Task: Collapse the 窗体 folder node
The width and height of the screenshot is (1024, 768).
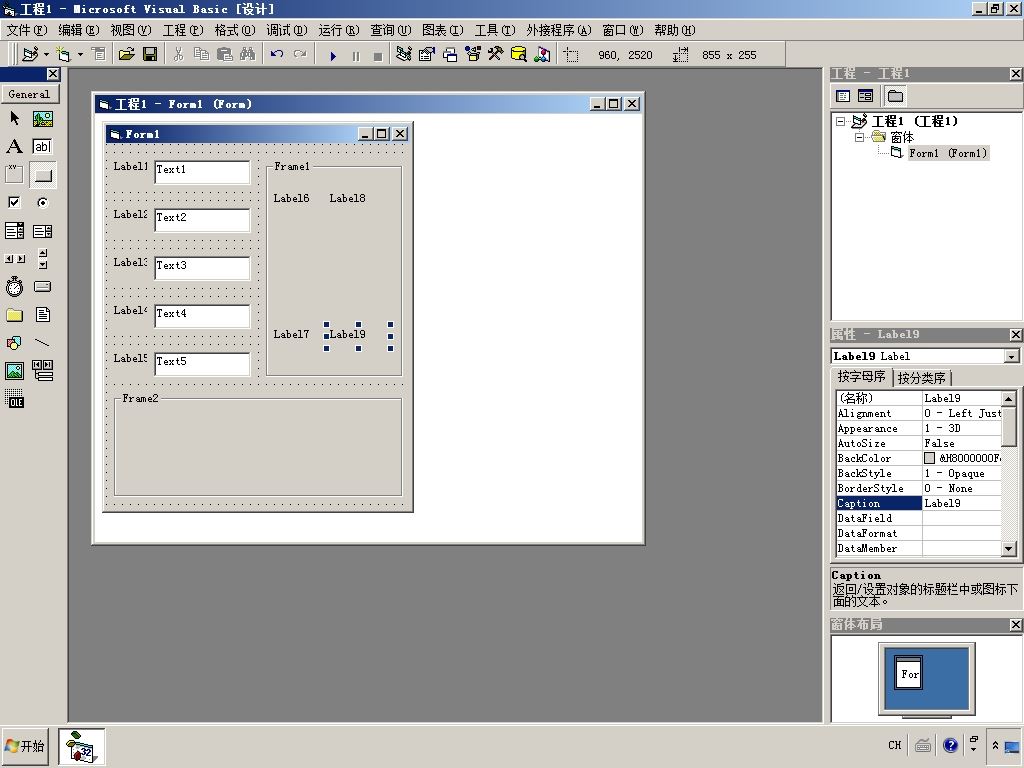Action: (859, 137)
